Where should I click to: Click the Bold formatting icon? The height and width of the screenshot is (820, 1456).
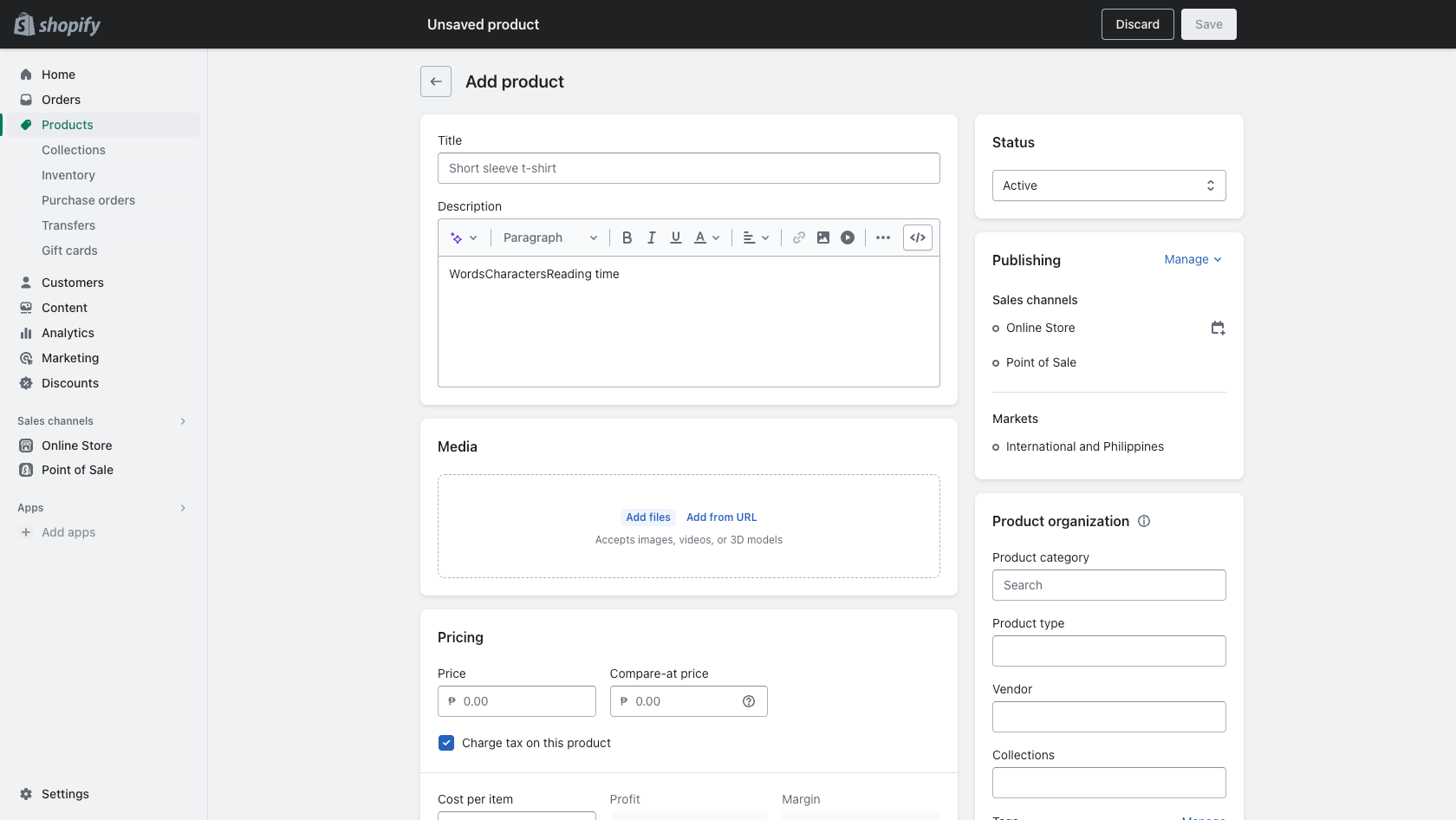click(x=627, y=238)
